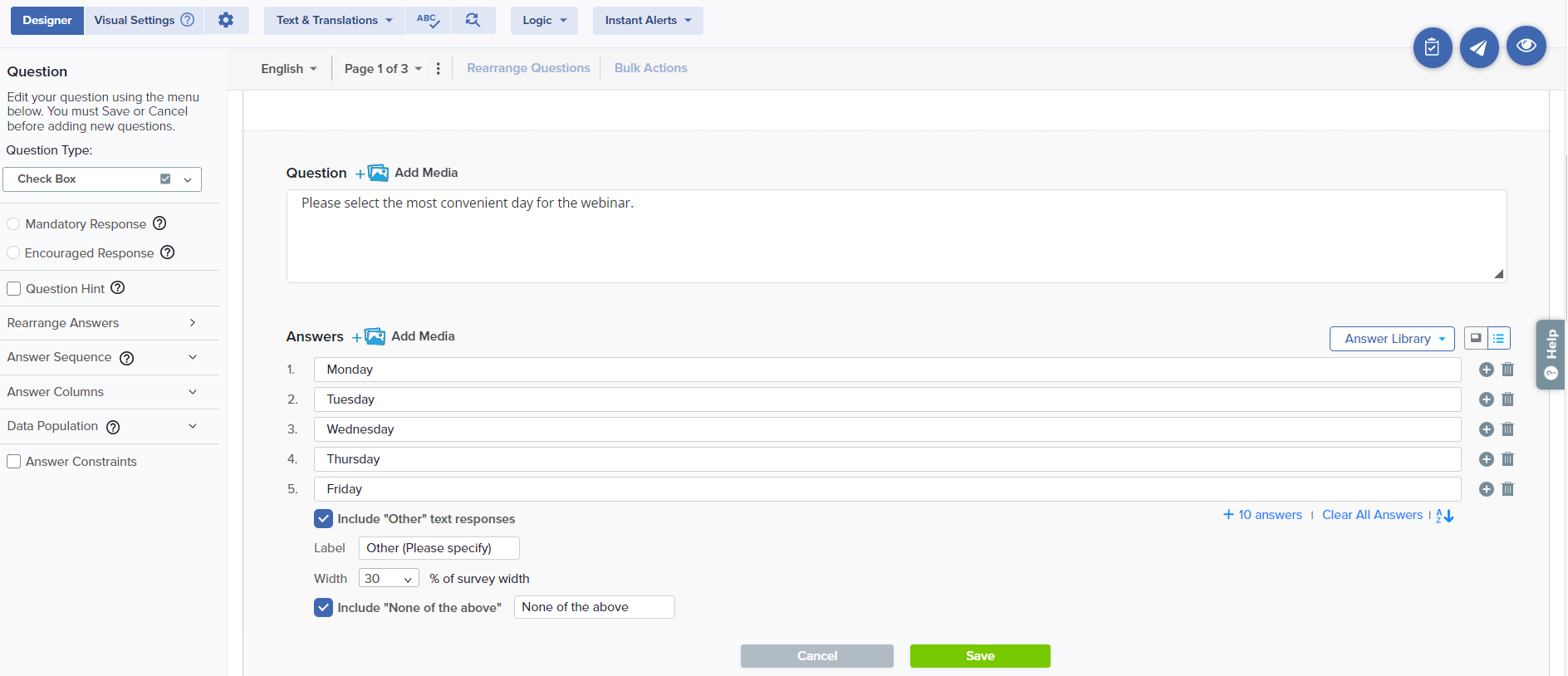Open the Answer Library dropdown
1568x676 pixels.
tap(1391, 339)
